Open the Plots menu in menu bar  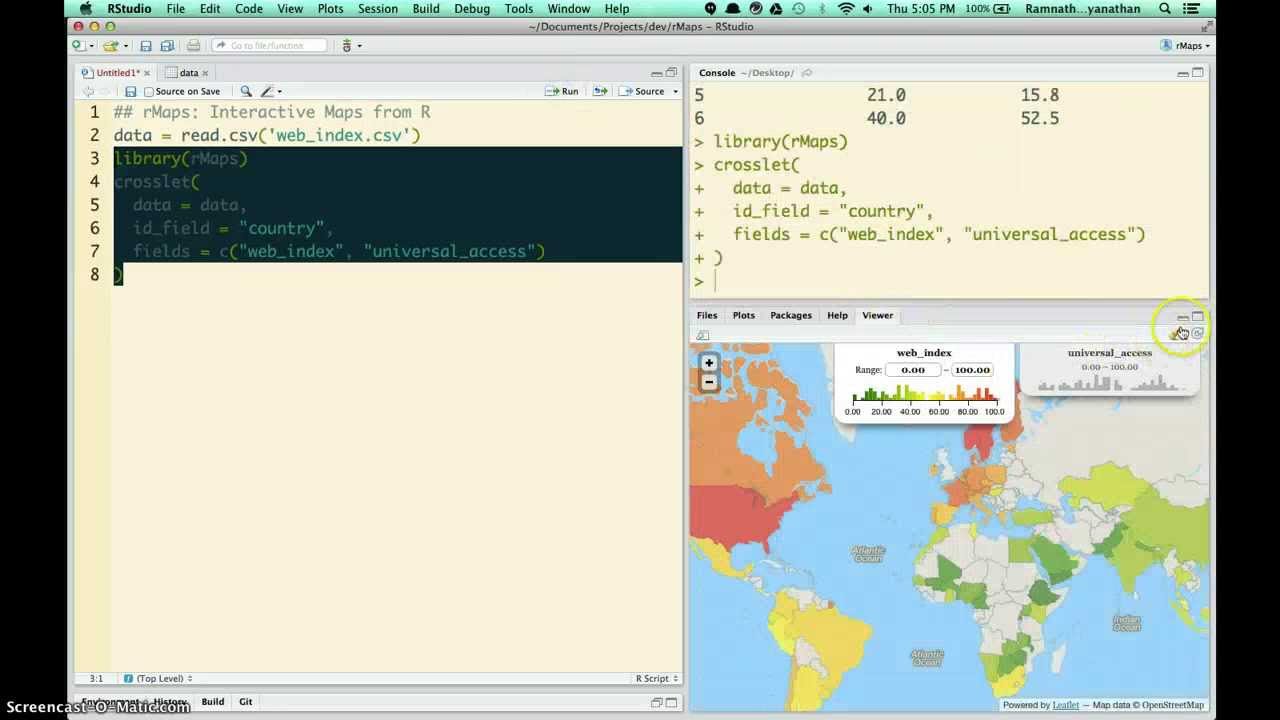coord(330,9)
